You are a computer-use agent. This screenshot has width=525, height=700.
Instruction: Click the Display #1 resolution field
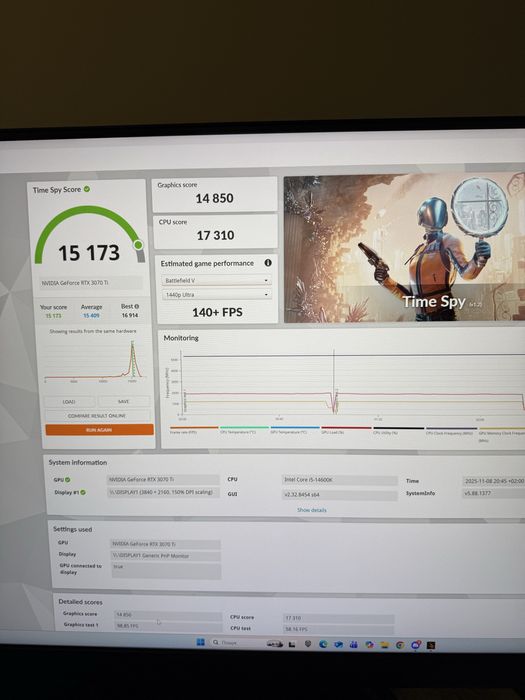pyautogui.click(x=163, y=492)
